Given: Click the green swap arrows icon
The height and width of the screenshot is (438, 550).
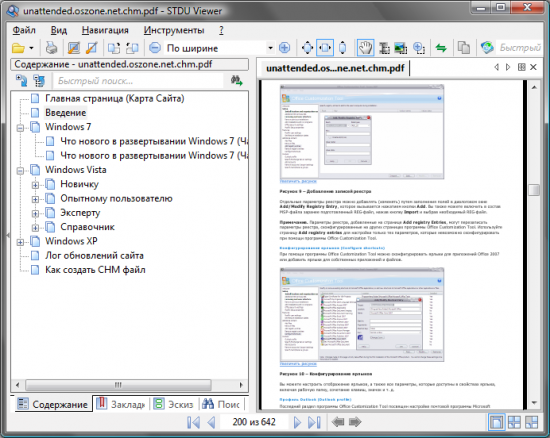Looking at the screenshot, I should click(x=441, y=48).
